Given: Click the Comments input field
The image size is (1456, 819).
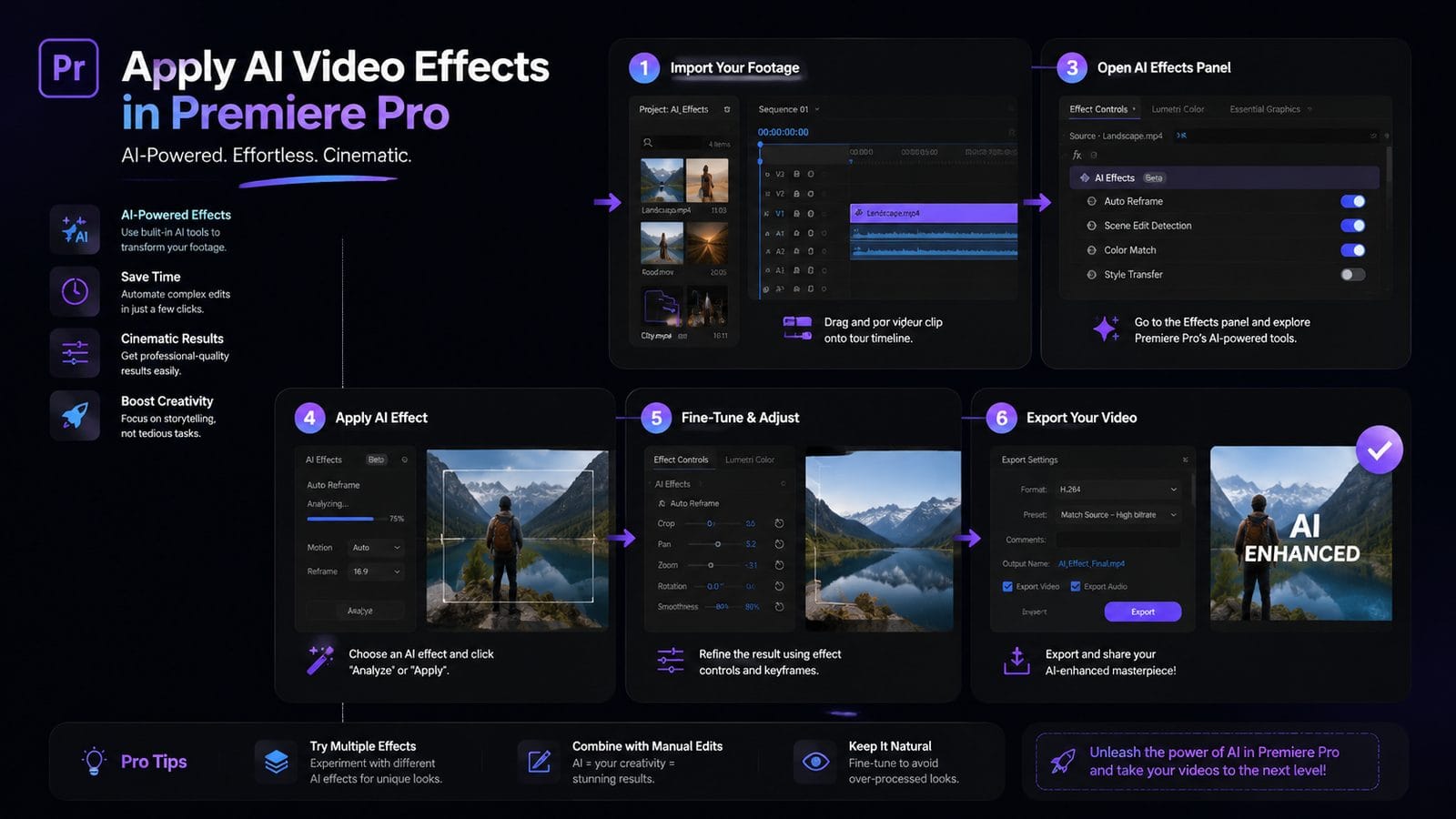Looking at the screenshot, I should point(1117,540).
